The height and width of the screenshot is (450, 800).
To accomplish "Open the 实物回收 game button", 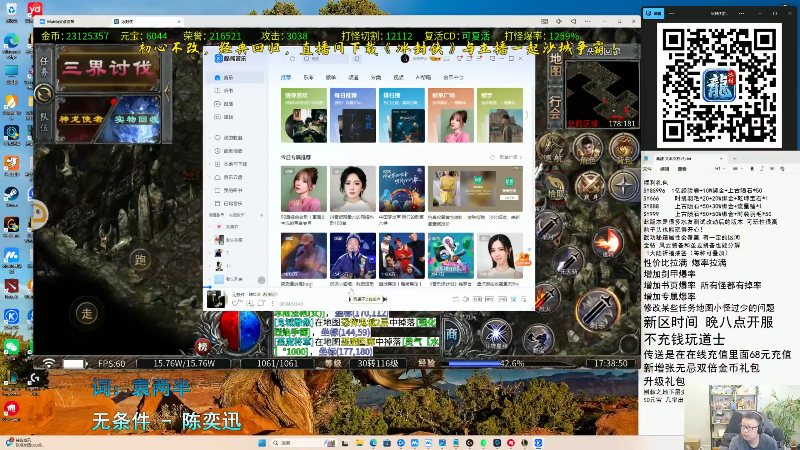I will click(136, 119).
